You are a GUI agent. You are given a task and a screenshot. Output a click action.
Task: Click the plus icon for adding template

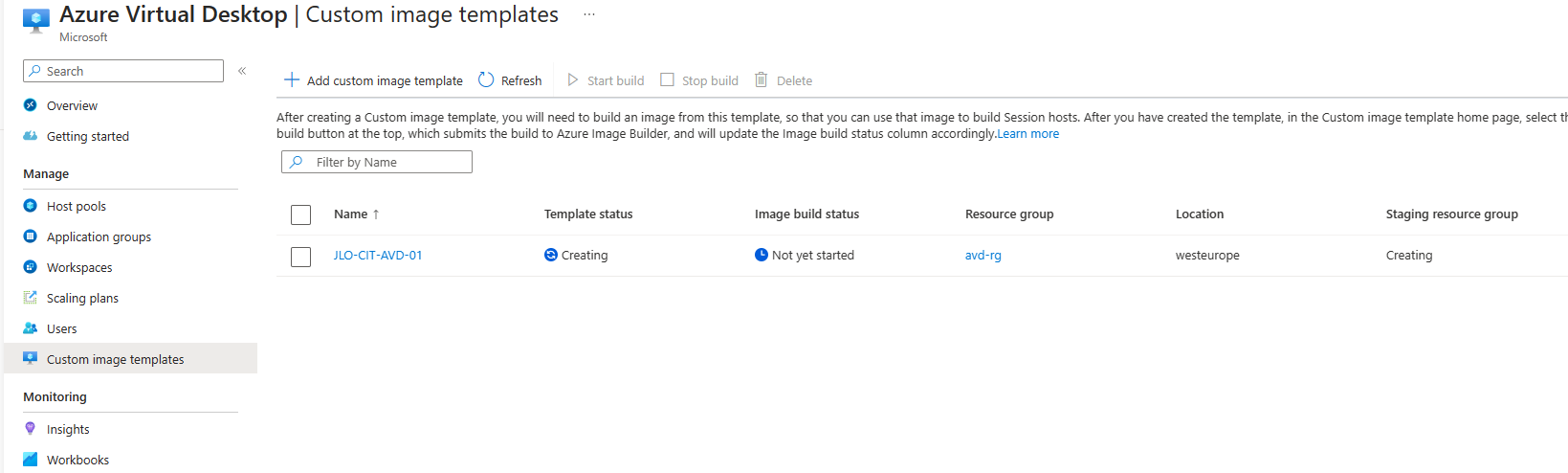pyautogui.click(x=292, y=80)
